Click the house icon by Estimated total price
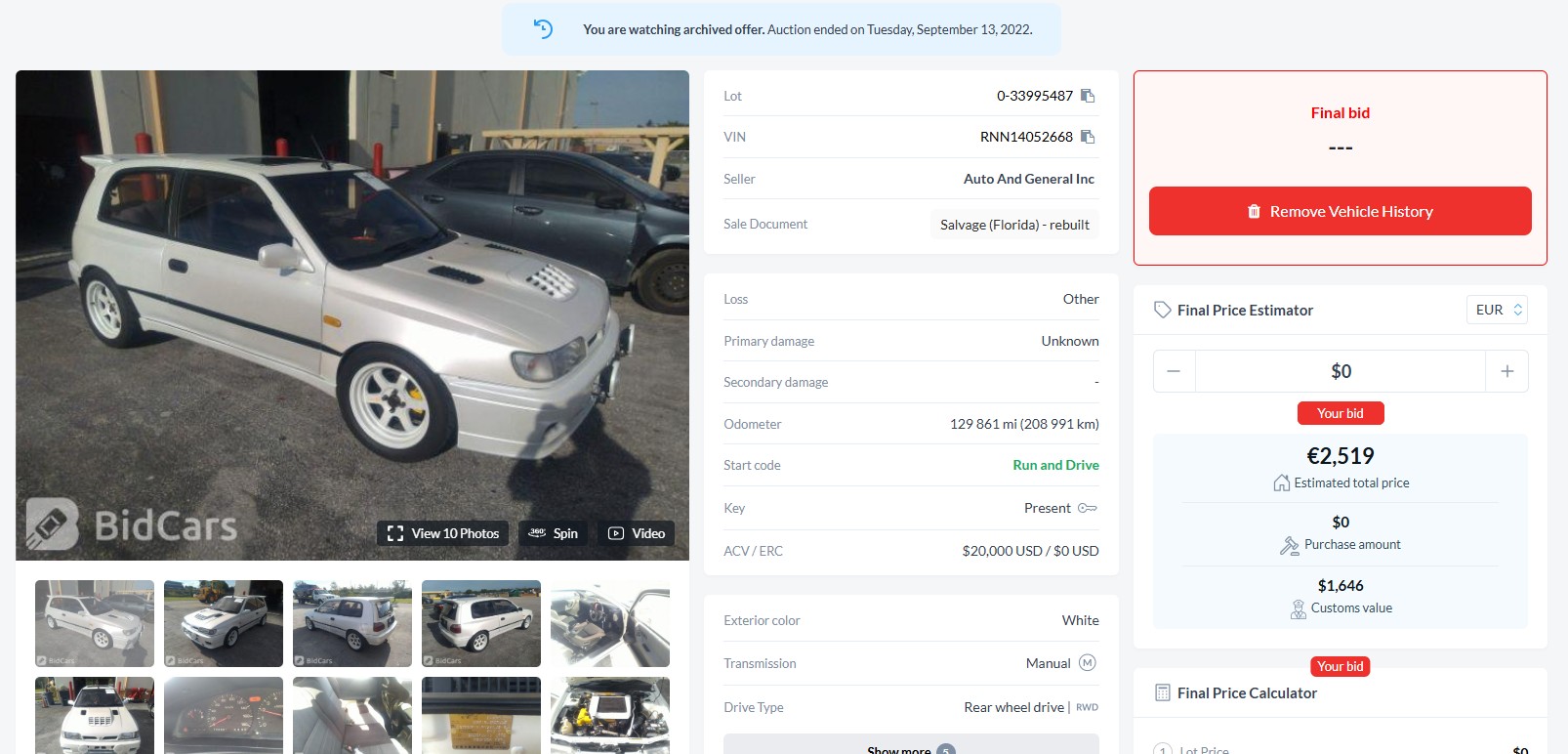 pos(1282,482)
